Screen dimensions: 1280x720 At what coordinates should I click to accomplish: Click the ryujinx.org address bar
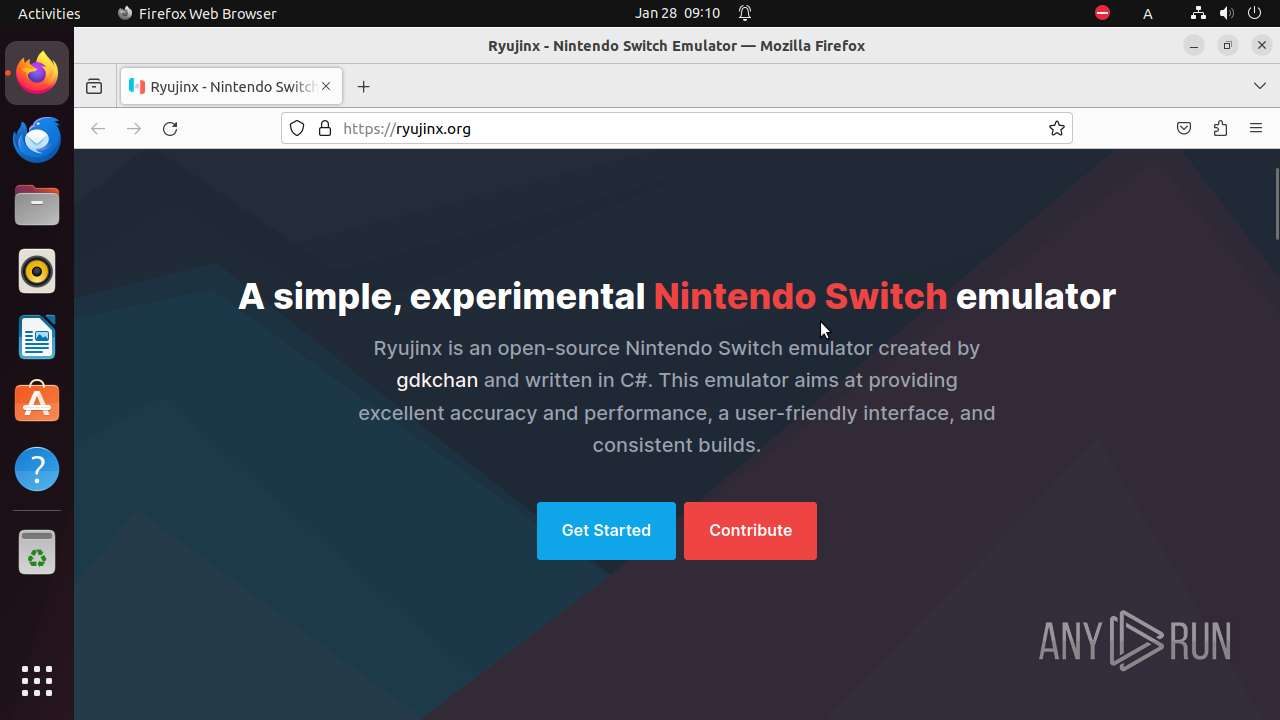click(x=677, y=128)
